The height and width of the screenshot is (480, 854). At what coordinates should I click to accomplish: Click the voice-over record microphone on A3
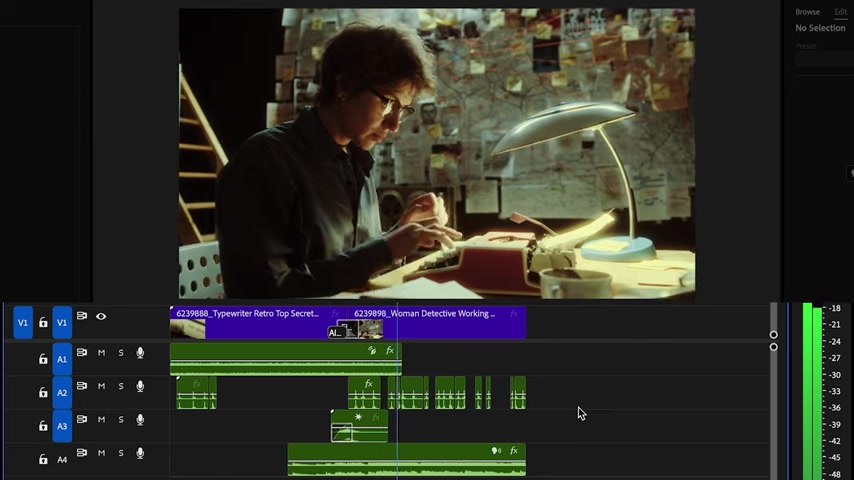click(x=140, y=420)
